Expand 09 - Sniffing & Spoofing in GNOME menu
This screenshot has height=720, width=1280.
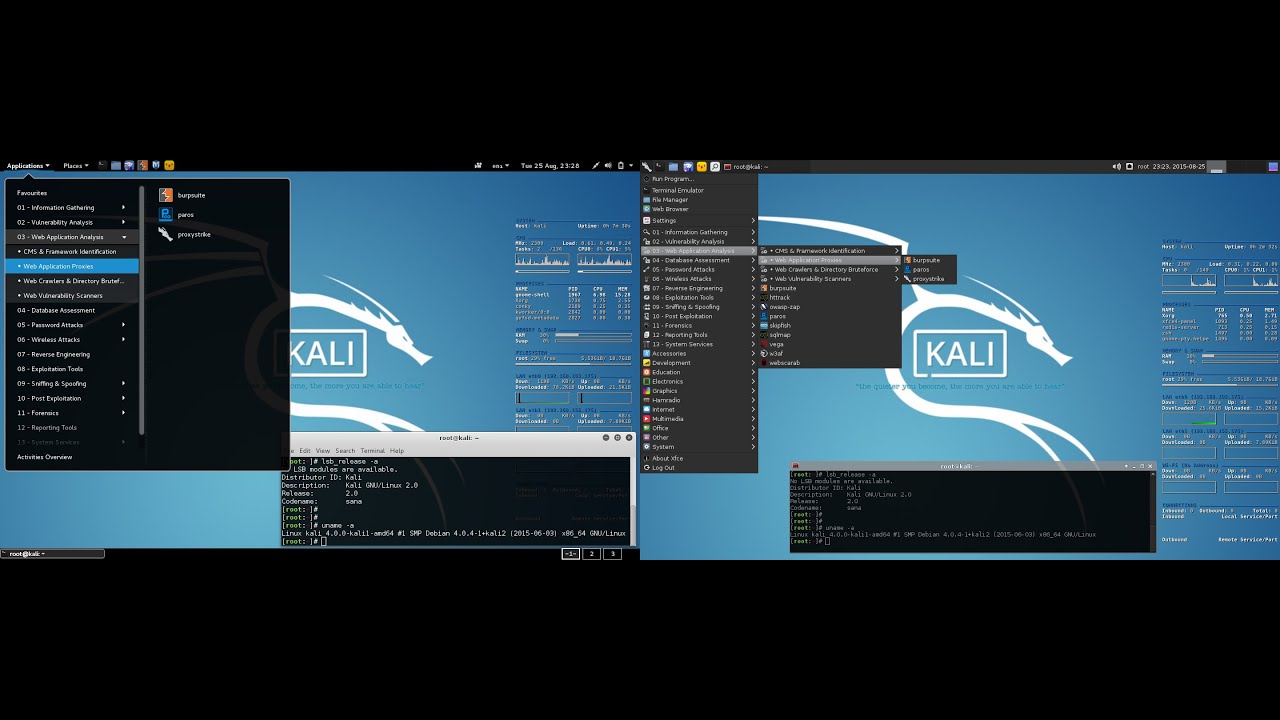click(x=72, y=383)
